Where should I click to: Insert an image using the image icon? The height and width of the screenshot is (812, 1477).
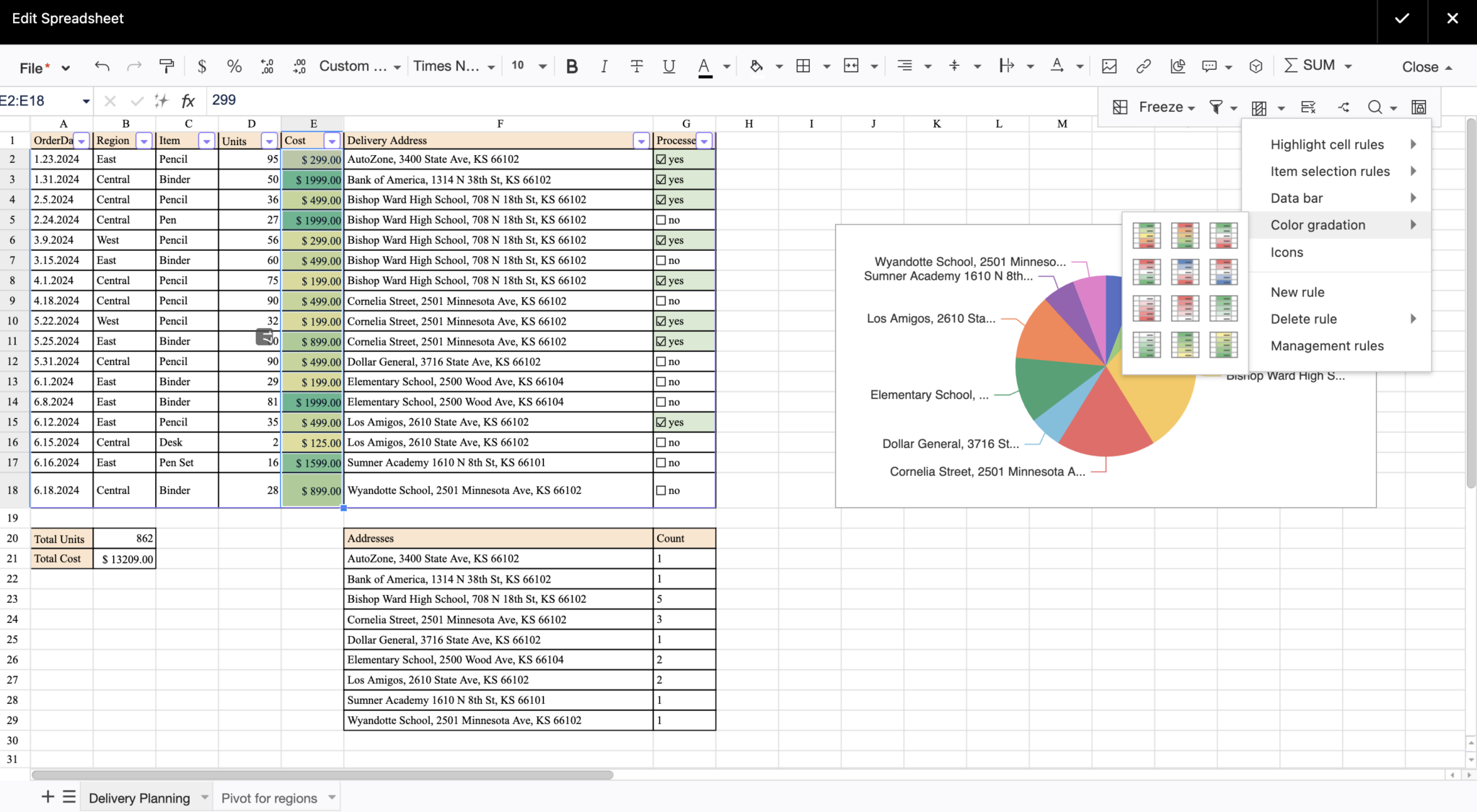(1108, 66)
